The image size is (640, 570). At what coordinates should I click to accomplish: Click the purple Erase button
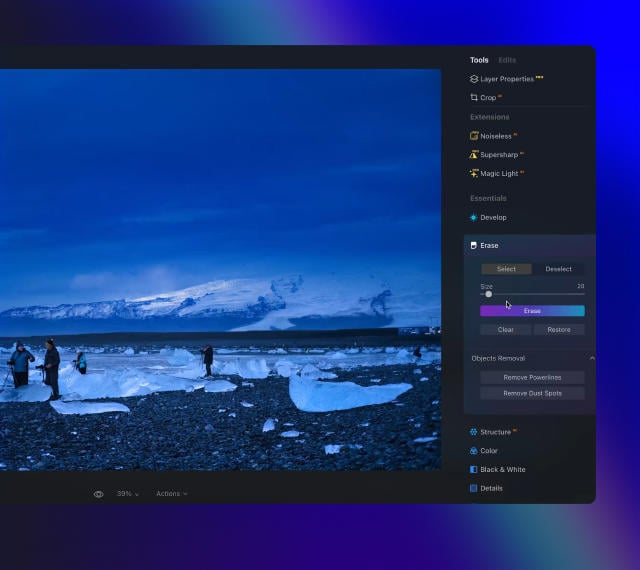[x=532, y=311]
